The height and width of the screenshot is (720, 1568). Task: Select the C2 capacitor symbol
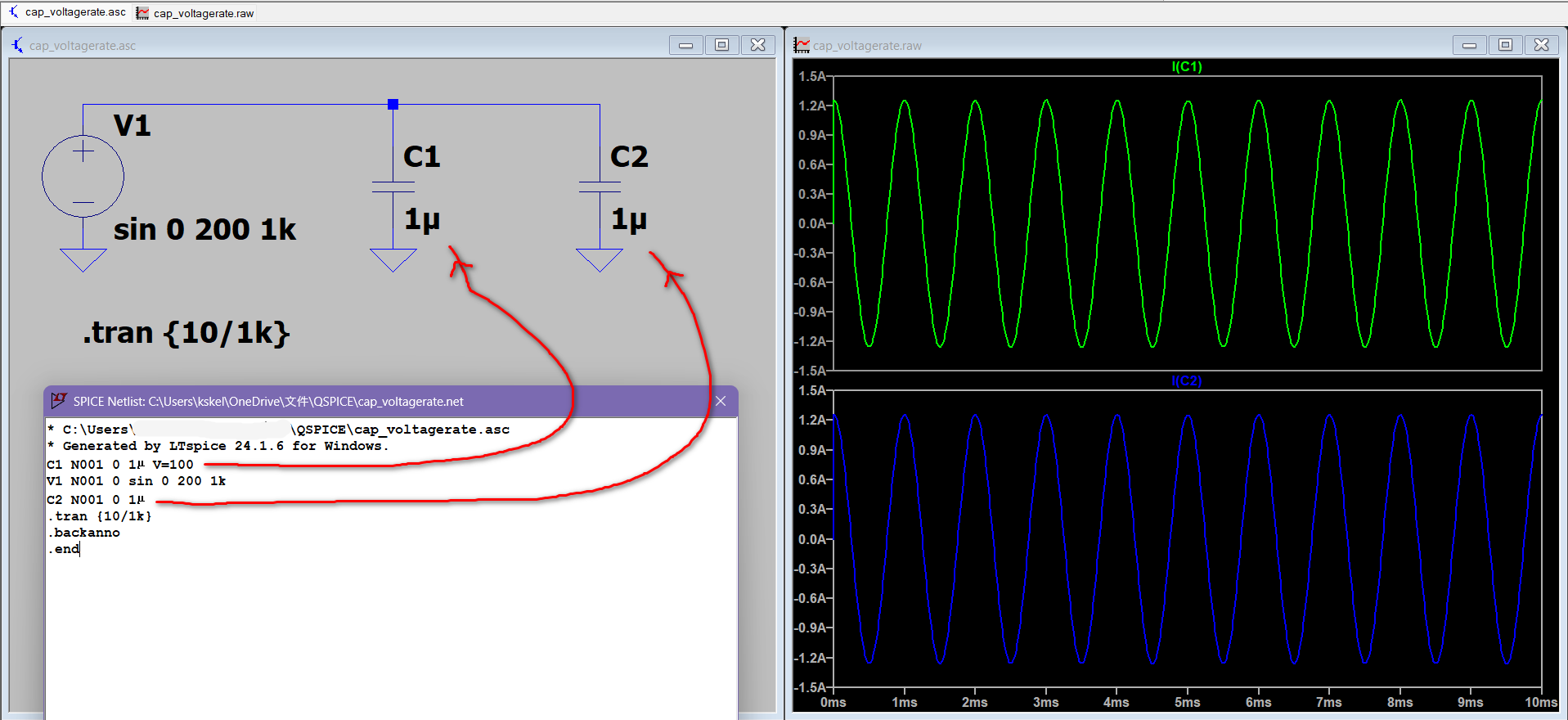[600, 187]
